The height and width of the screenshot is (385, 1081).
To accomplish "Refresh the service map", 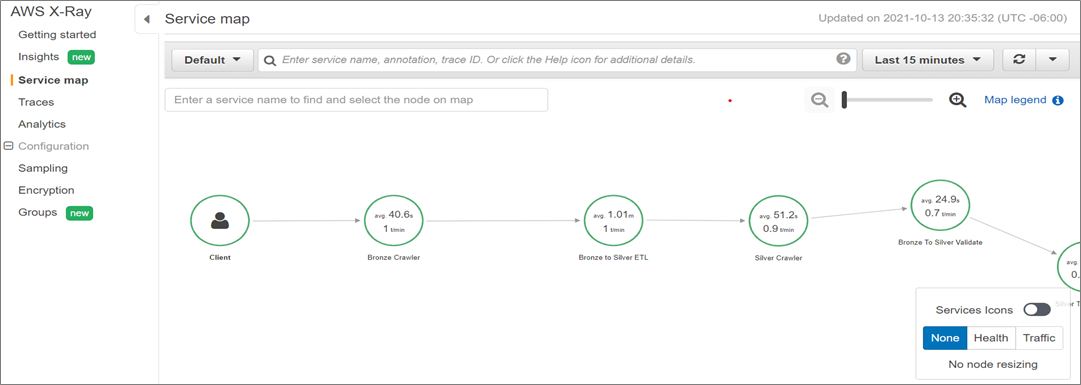I will point(1018,59).
